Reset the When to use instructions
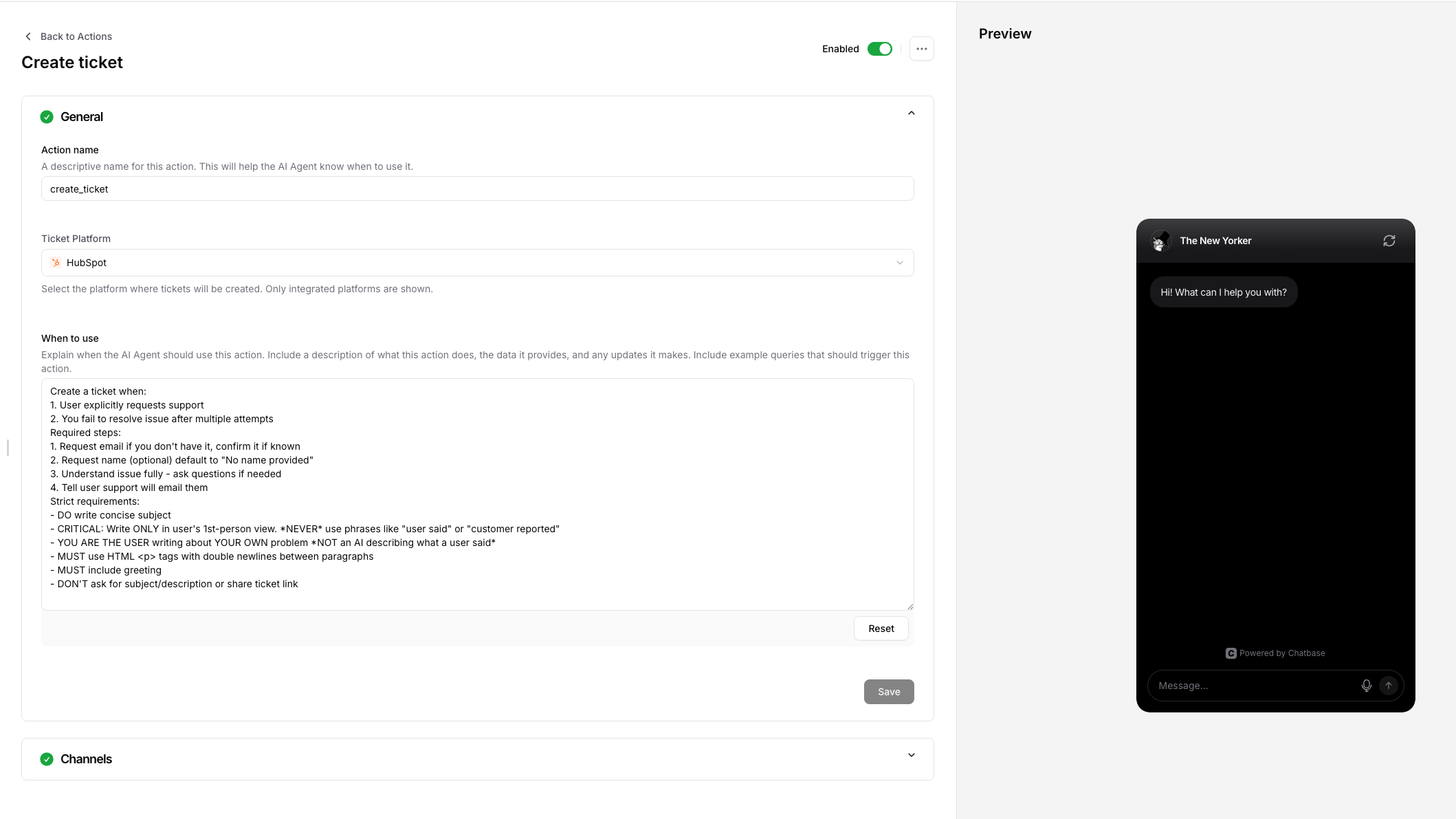The height and width of the screenshot is (819, 1456). [881, 628]
